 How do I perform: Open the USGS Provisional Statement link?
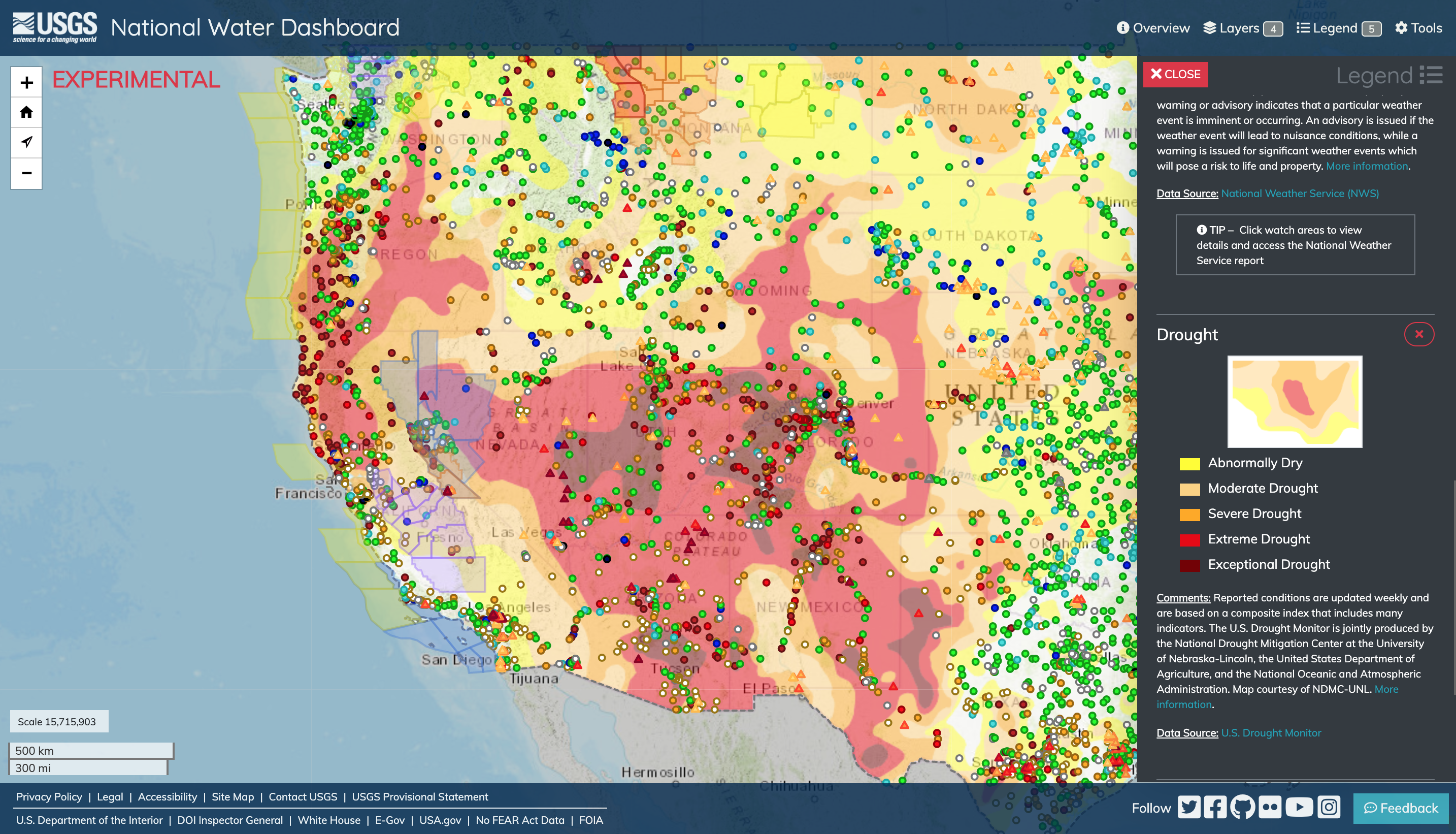tap(420, 797)
